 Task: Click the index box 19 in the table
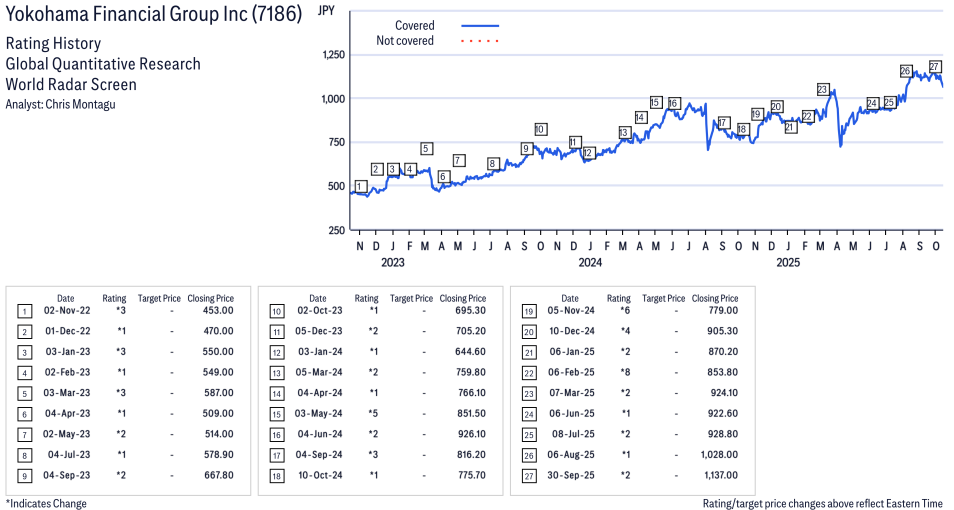coord(528,311)
